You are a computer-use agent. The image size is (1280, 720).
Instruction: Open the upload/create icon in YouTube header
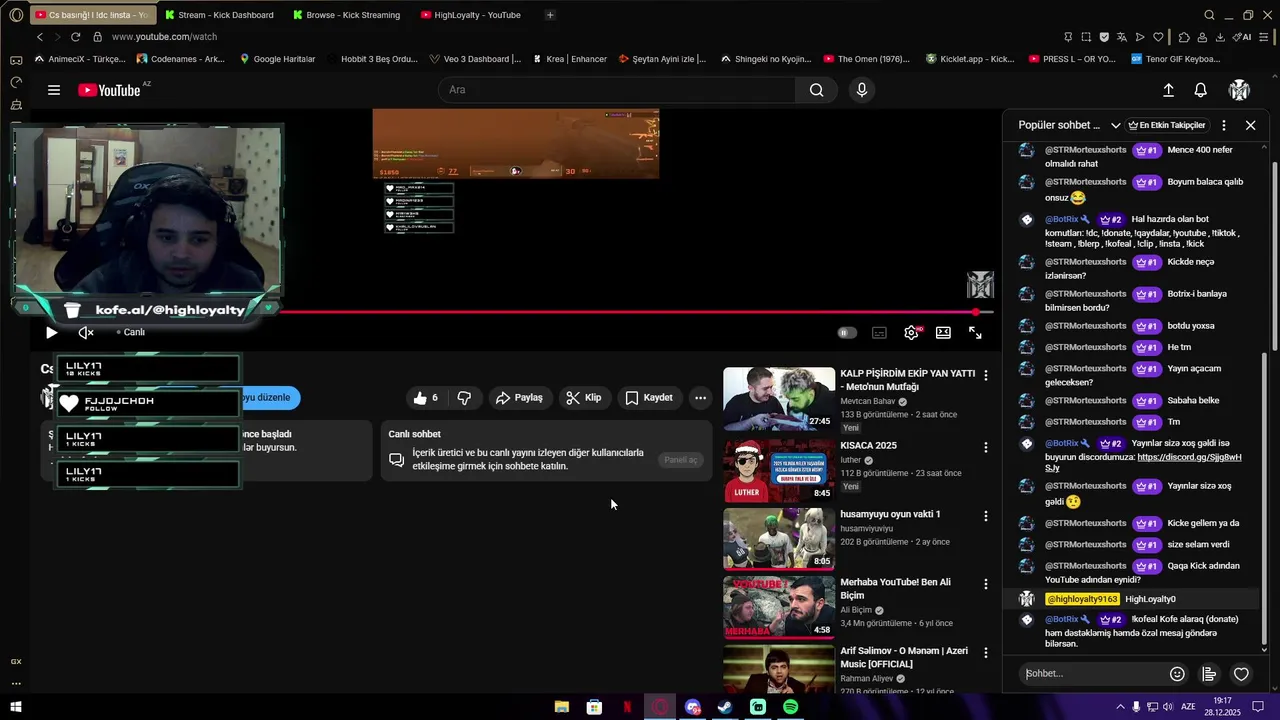(1168, 90)
